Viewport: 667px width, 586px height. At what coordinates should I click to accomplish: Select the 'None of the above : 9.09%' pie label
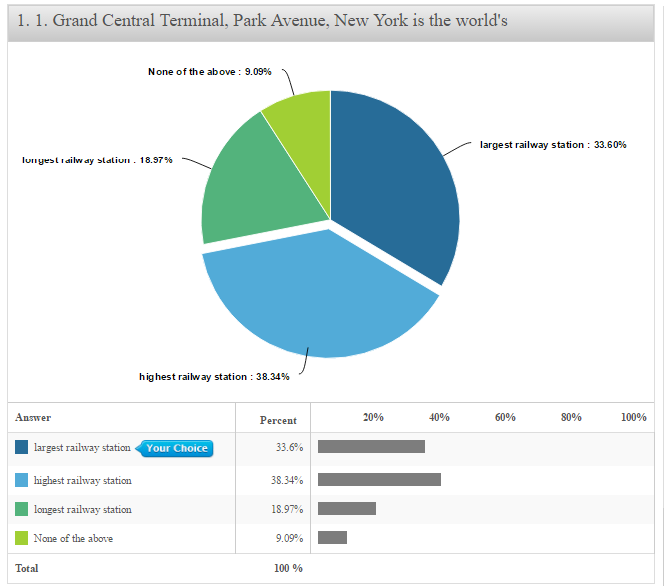coord(209,71)
